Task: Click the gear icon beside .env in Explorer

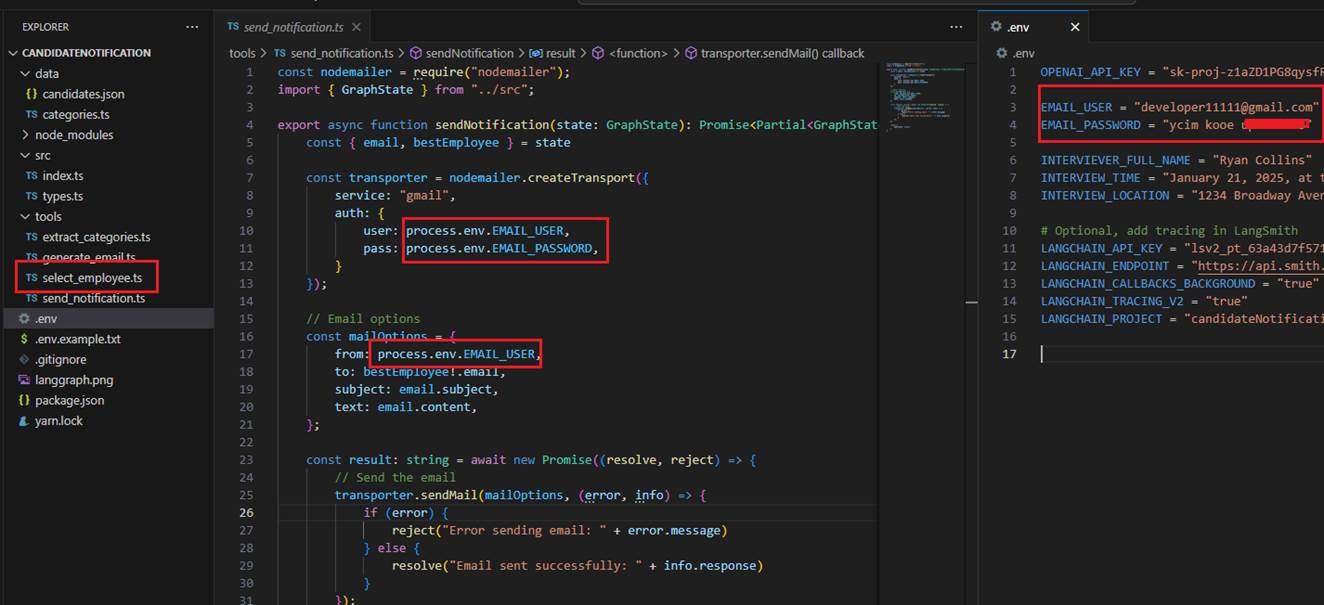Action: (x=25, y=318)
